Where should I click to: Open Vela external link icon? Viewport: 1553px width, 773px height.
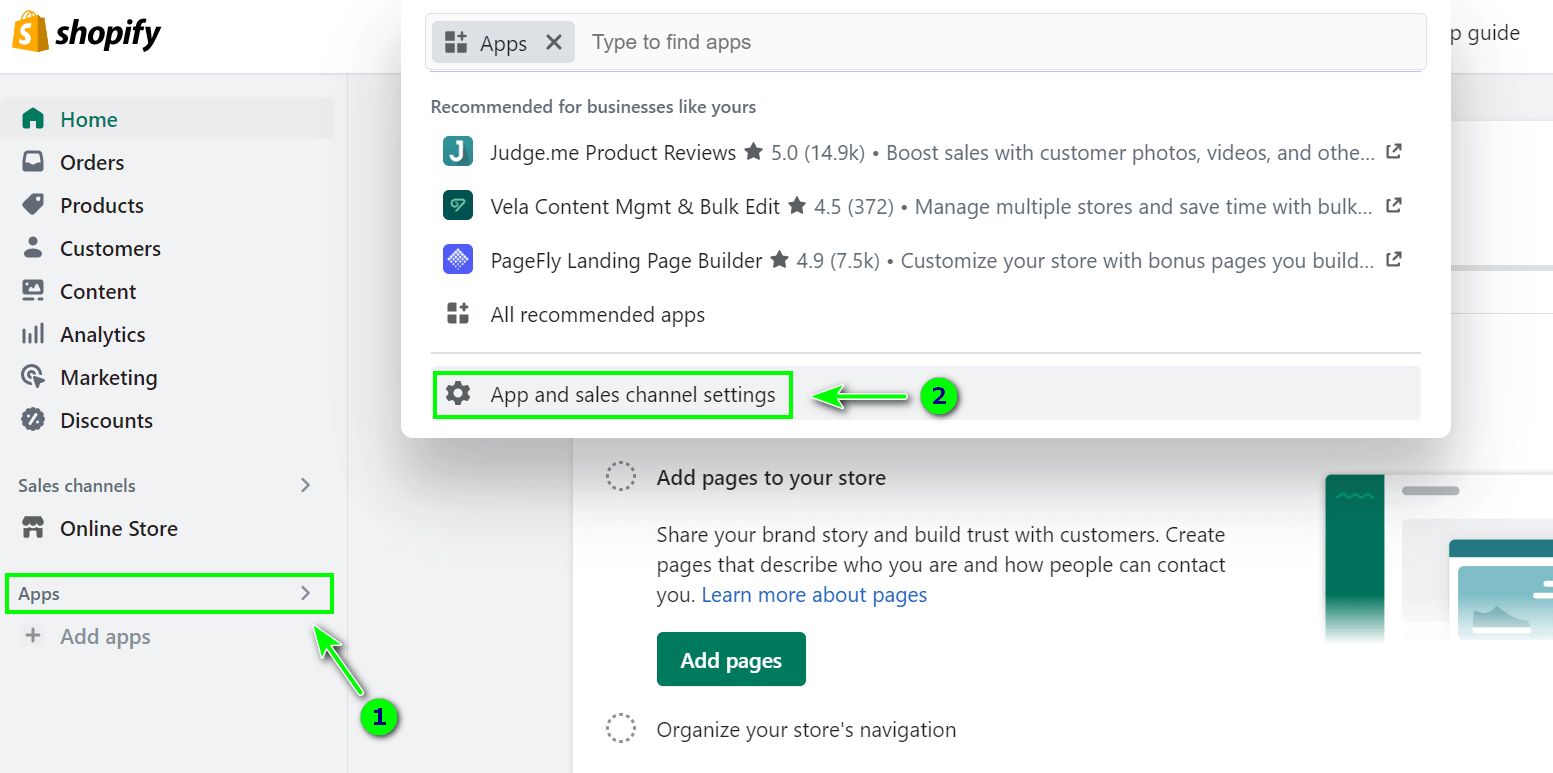[1393, 206]
